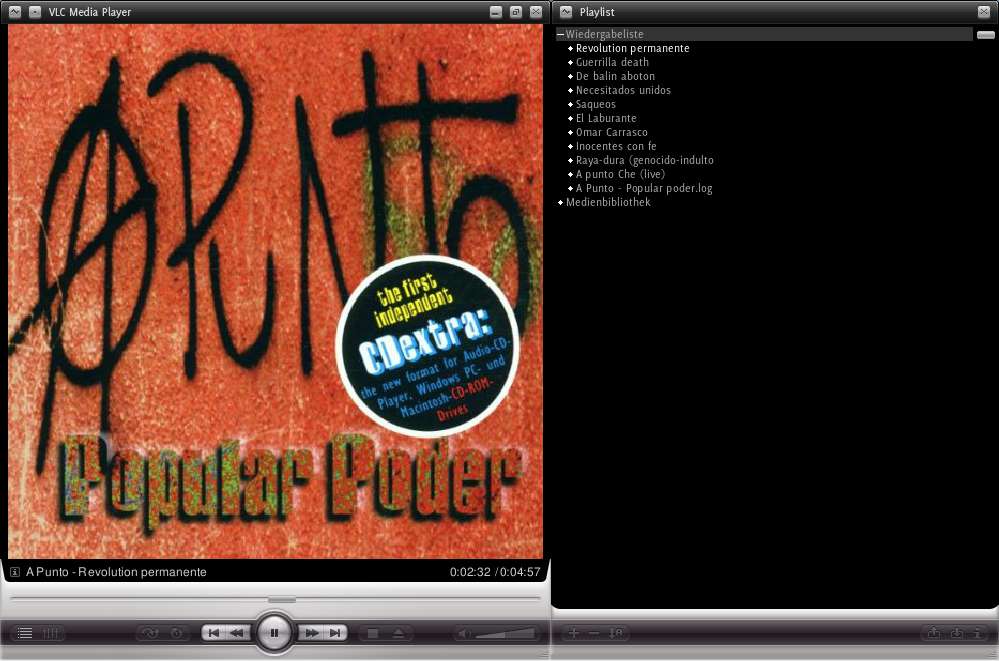Skip to the previous track
Screen dimensions: 999x661
(214, 633)
